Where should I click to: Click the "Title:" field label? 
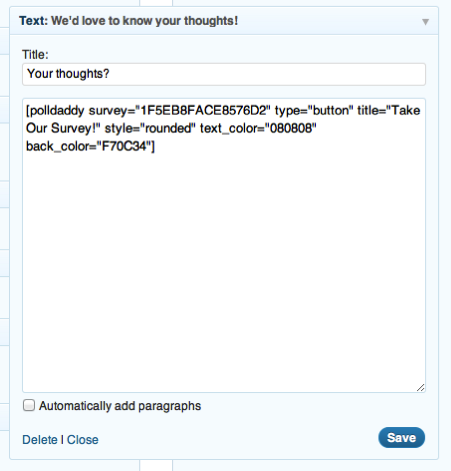(x=35, y=55)
